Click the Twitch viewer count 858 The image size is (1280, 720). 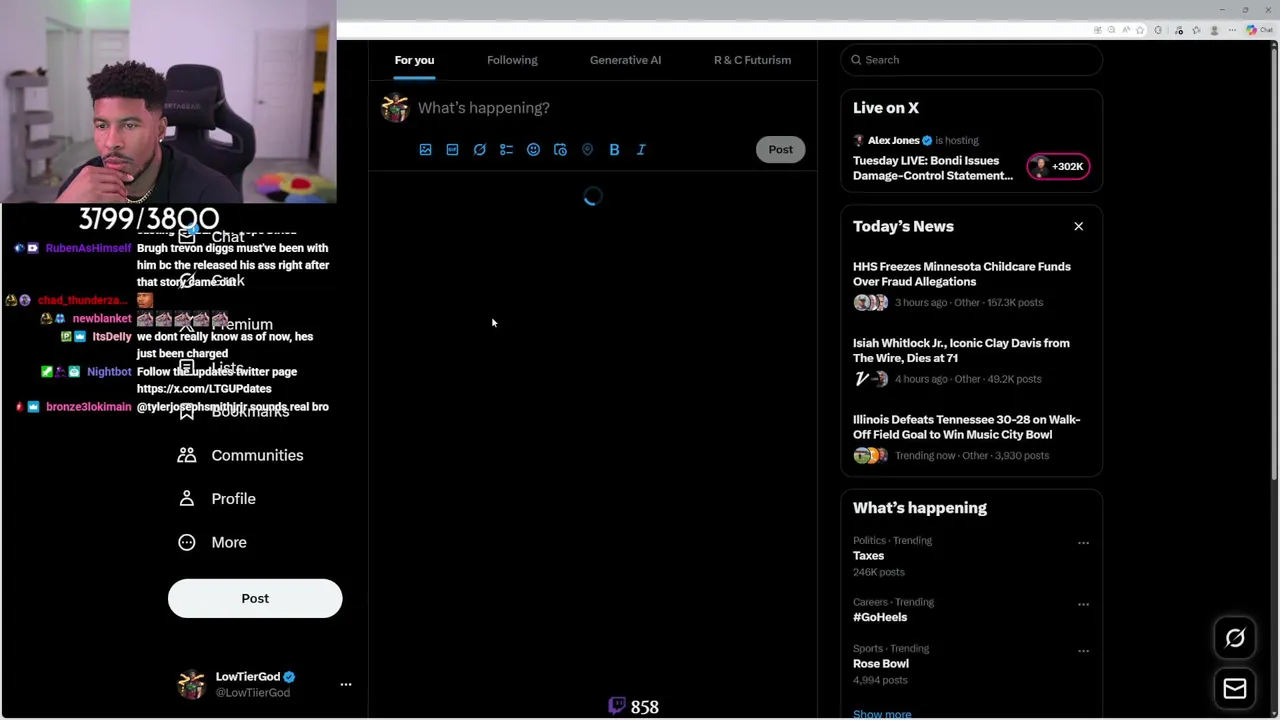click(644, 707)
